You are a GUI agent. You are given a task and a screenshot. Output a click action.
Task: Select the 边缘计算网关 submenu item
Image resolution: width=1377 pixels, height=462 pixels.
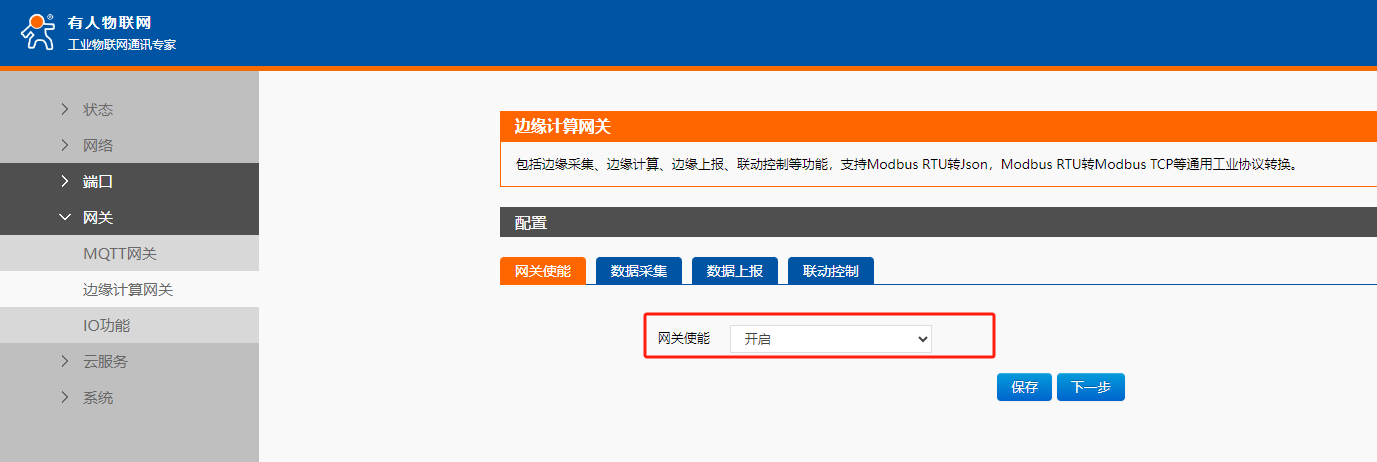tap(129, 289)
